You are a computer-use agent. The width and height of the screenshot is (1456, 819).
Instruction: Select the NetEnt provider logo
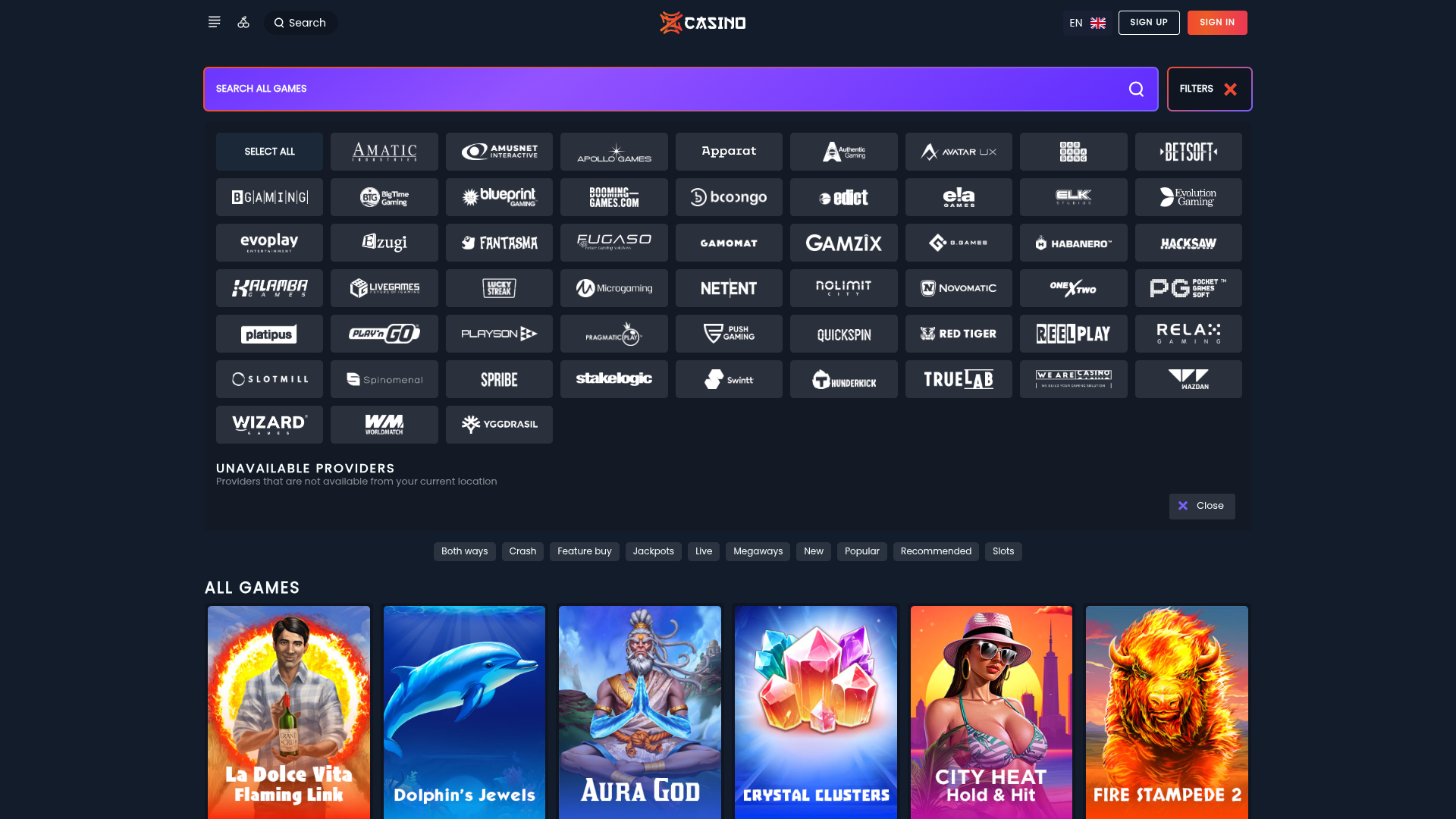pos(729,288)
